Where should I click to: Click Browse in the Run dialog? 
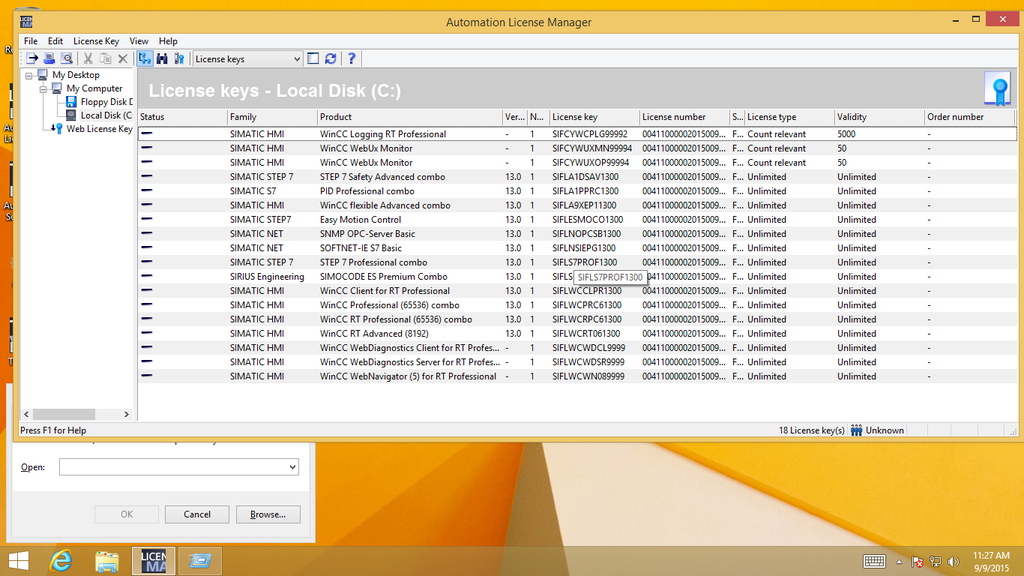(x=268, y=515)
